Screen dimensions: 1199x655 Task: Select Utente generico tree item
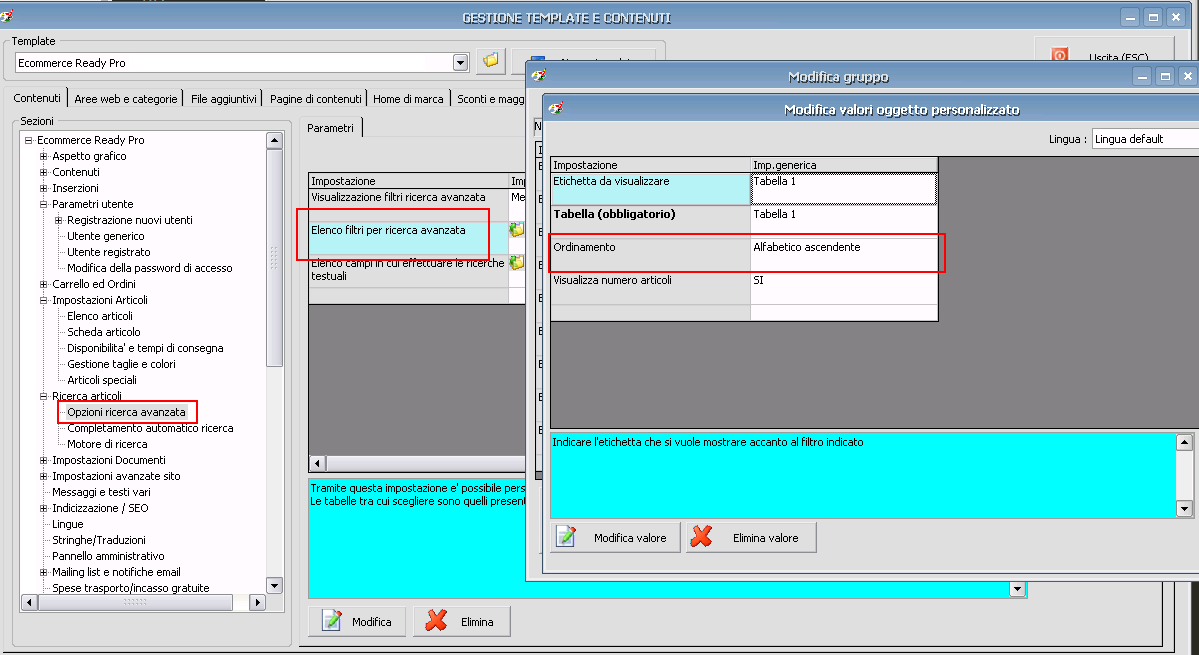click(x=106, y=236)
